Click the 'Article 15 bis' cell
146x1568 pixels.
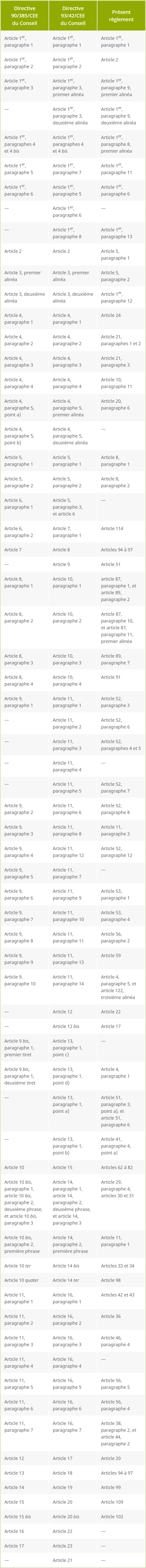(x=24, y=1516)
